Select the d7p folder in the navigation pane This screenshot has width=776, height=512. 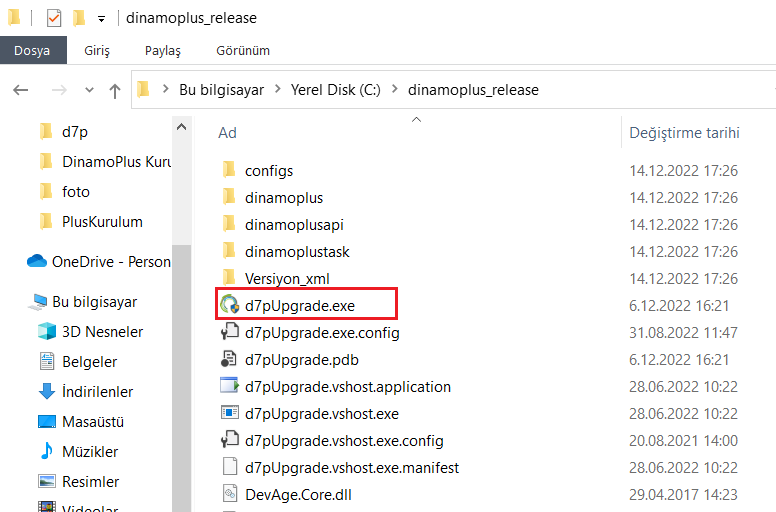click(75, 132)
